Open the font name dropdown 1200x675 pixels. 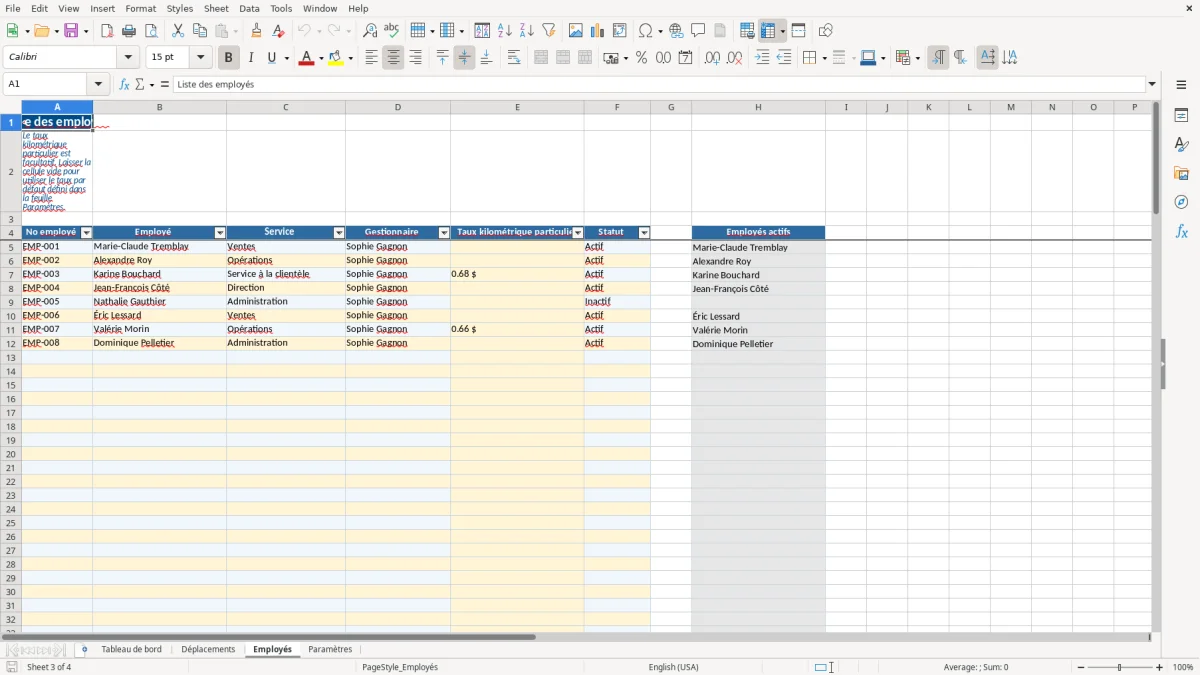(128, 58)
